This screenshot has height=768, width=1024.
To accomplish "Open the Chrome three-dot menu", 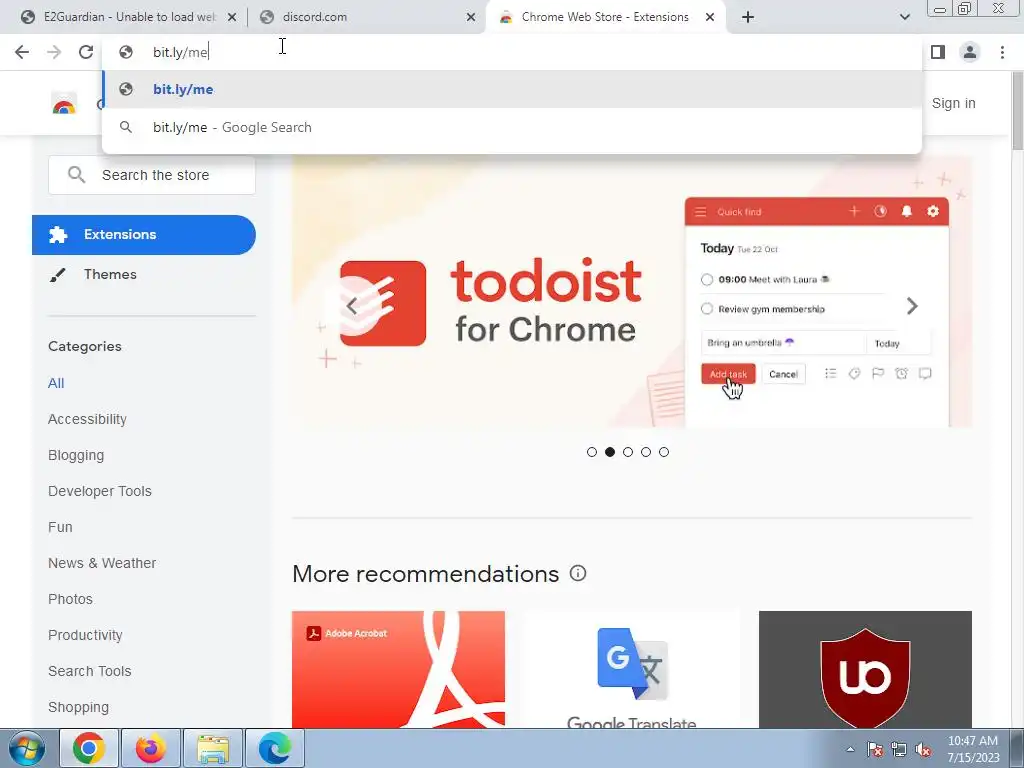I will pyautogui.click(x=1002, y=52).
